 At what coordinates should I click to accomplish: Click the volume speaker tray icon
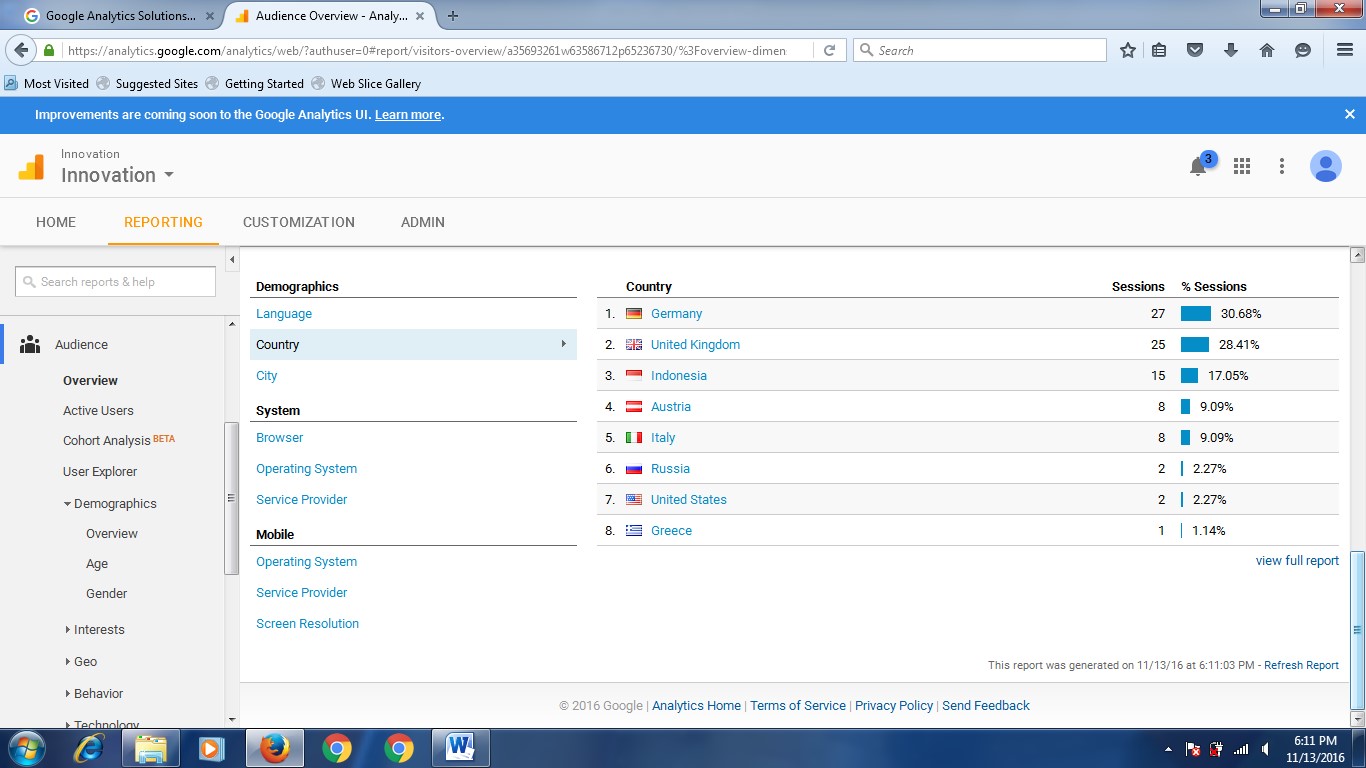point(1266,749)
